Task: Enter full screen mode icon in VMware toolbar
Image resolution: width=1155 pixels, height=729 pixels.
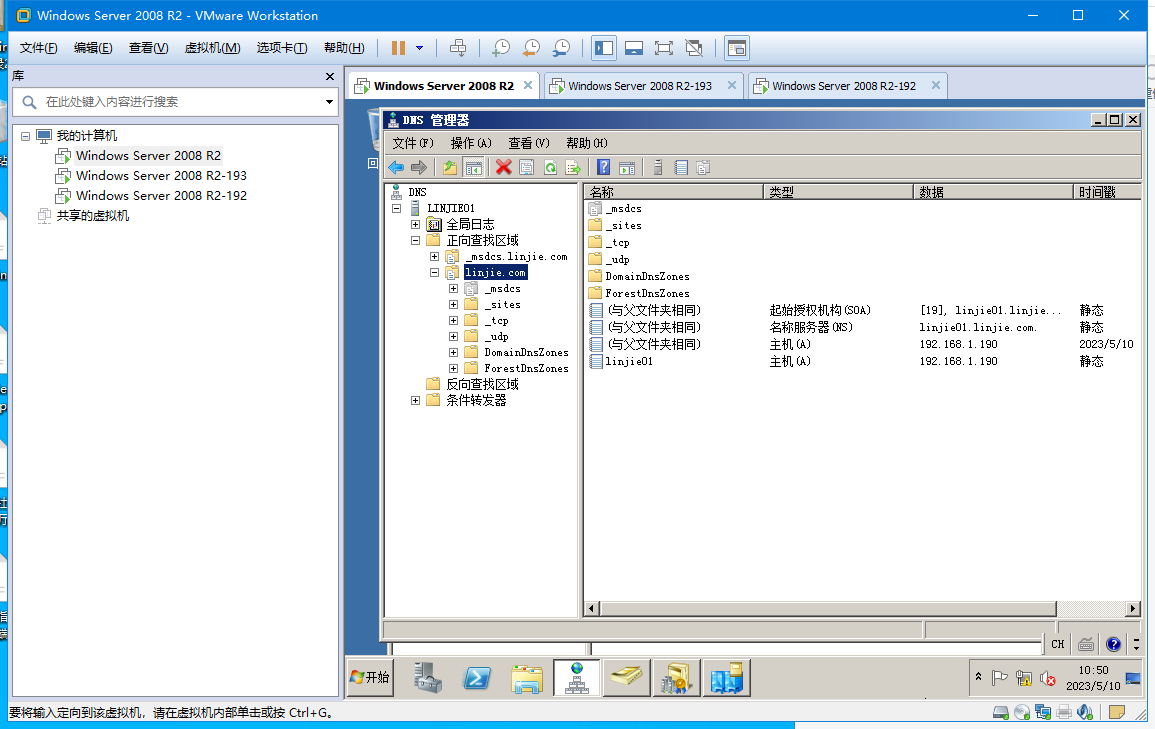Action: point(664,48)
